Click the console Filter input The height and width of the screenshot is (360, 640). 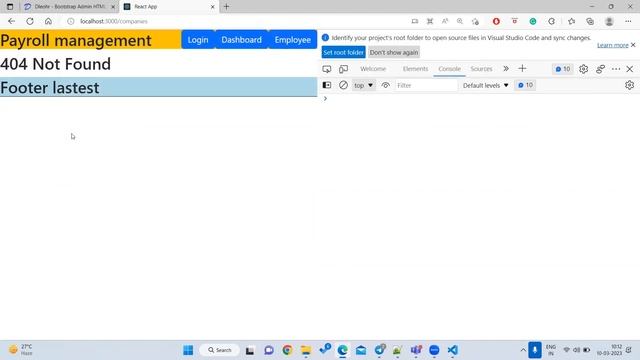(x=426, y=85)
